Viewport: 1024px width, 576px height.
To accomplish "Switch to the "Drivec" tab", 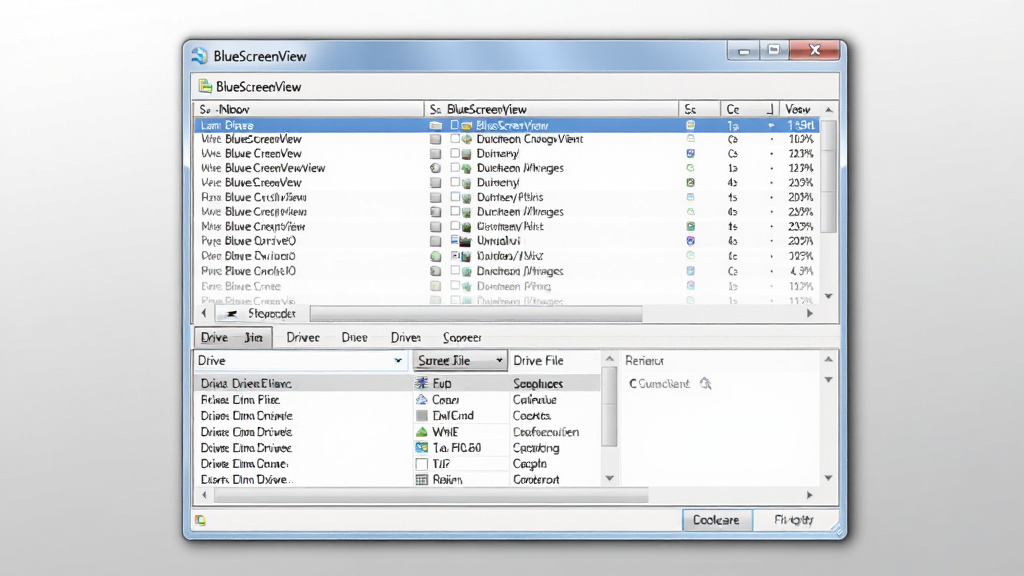I will coord(303,338).
